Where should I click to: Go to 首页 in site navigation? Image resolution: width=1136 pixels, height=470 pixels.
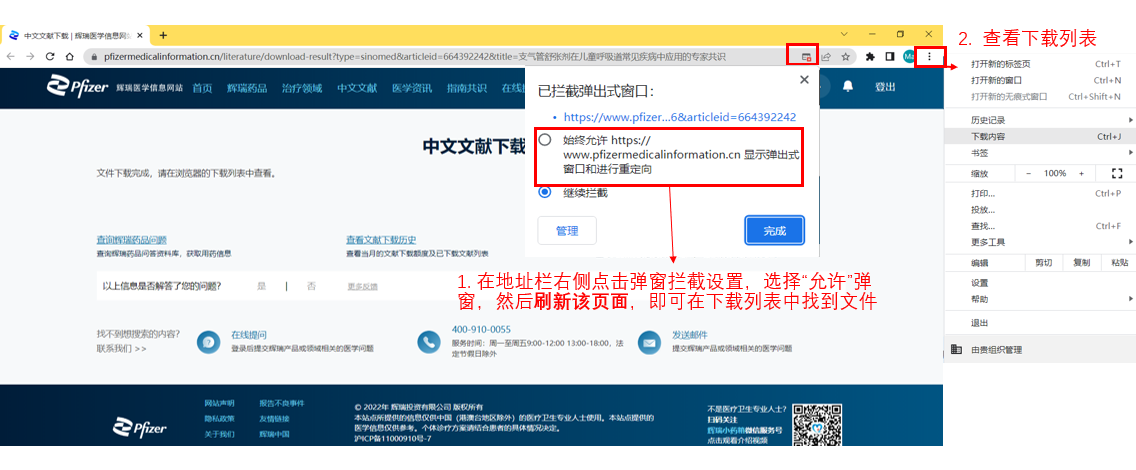202,88
